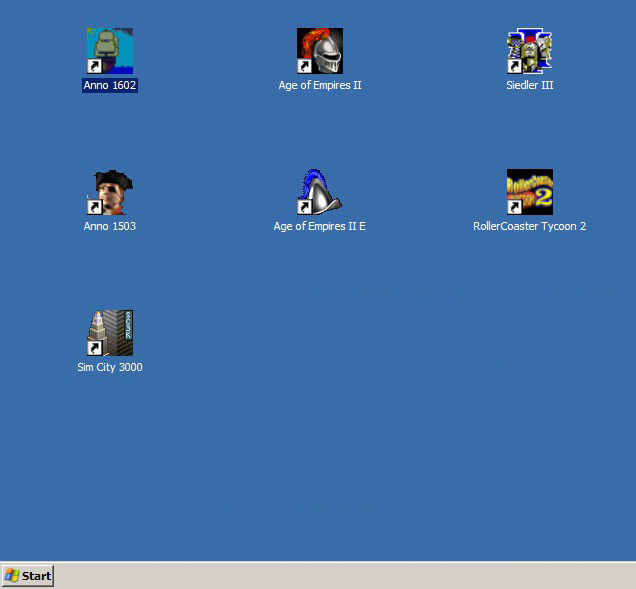The image size is (636, 589).
Task: Click the Age of Empires II knight helmet icon
Action: [x=320, y=51]
